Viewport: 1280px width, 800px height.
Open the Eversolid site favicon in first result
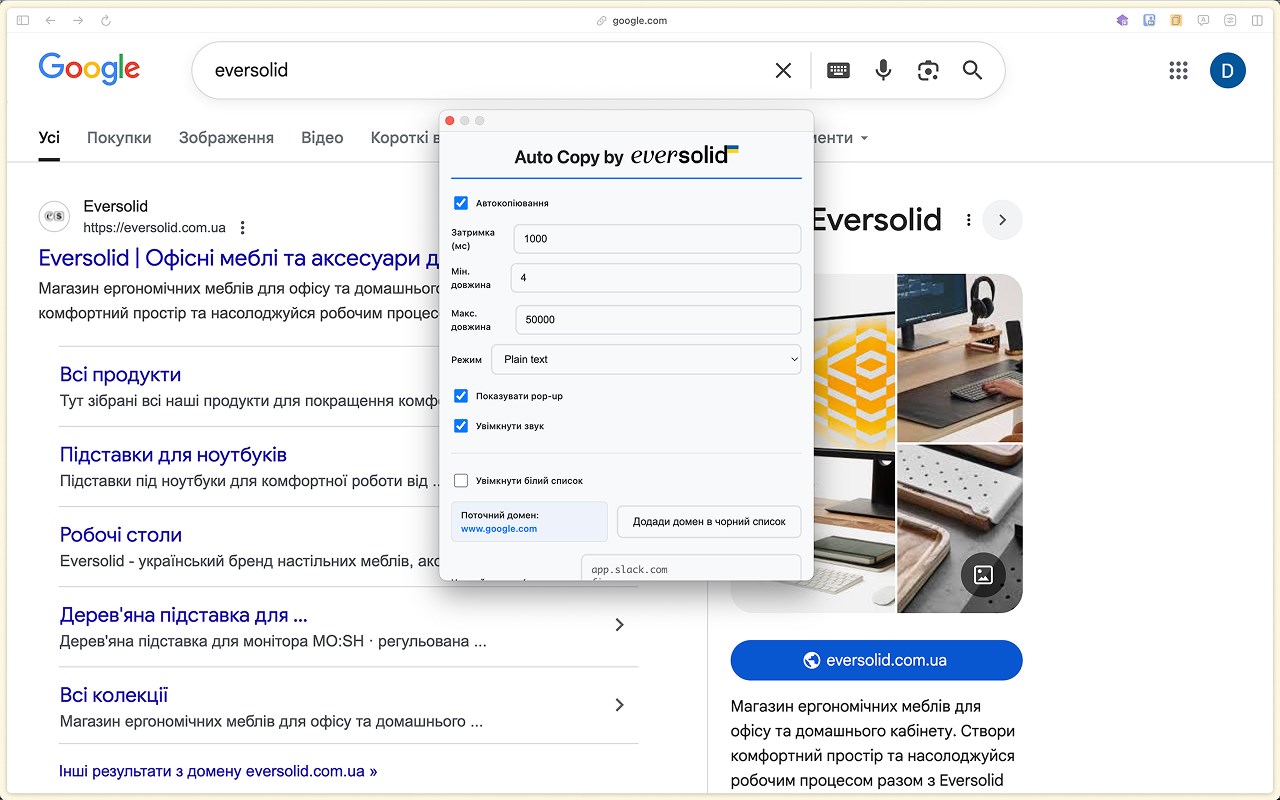pyautogui.click(x=54, y=216)
